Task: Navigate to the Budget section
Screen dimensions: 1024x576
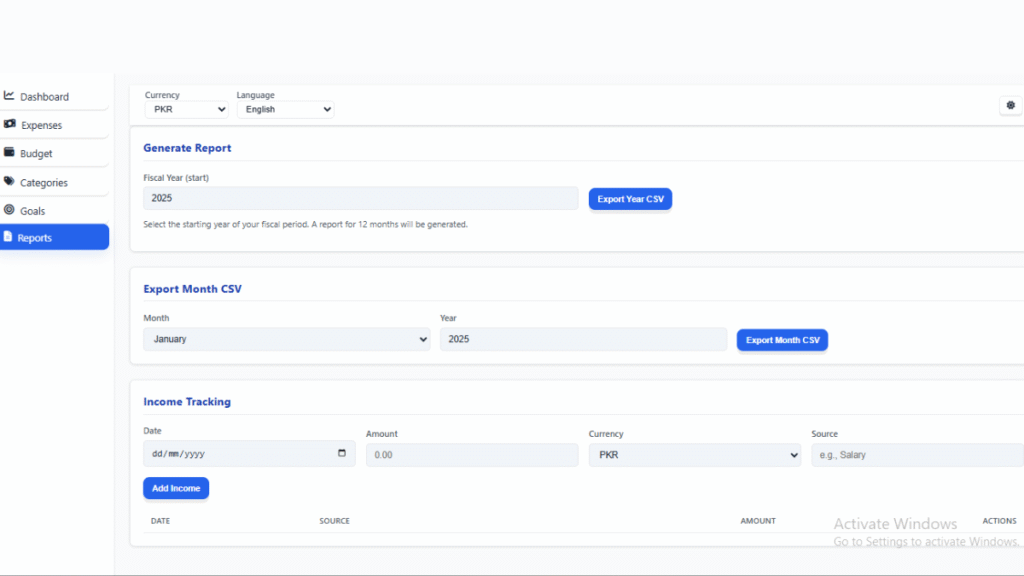Action: tap(38, 153)
